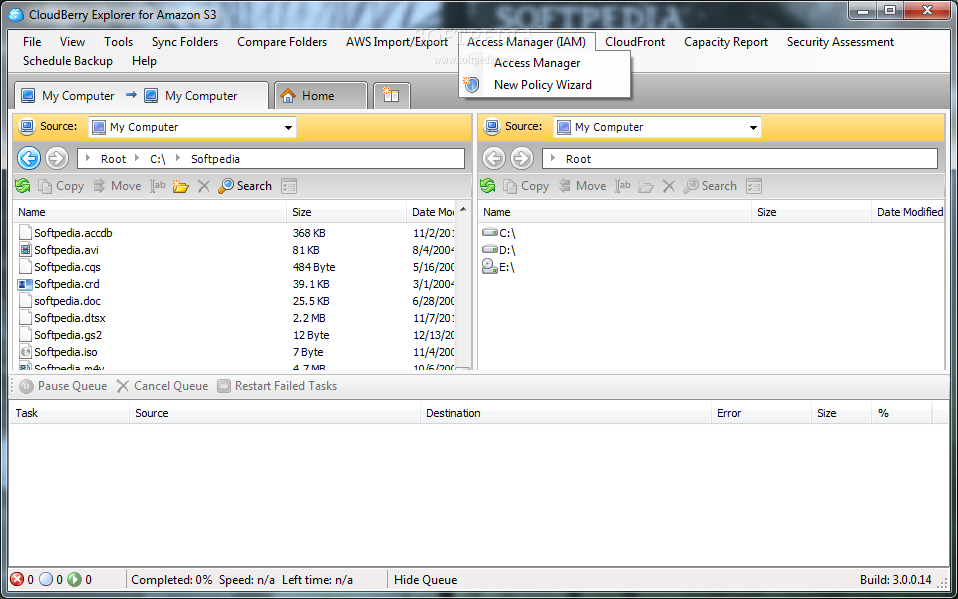The image size is (958, 599).
Task: Click Copy in left pane toolbar
Action: [x=61, y=186]
